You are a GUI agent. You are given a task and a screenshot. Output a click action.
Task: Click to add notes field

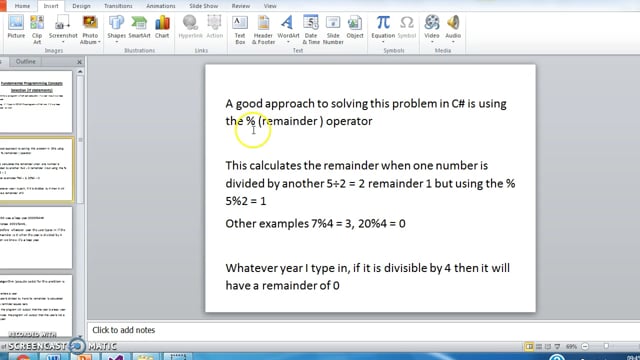pos(363,330)
